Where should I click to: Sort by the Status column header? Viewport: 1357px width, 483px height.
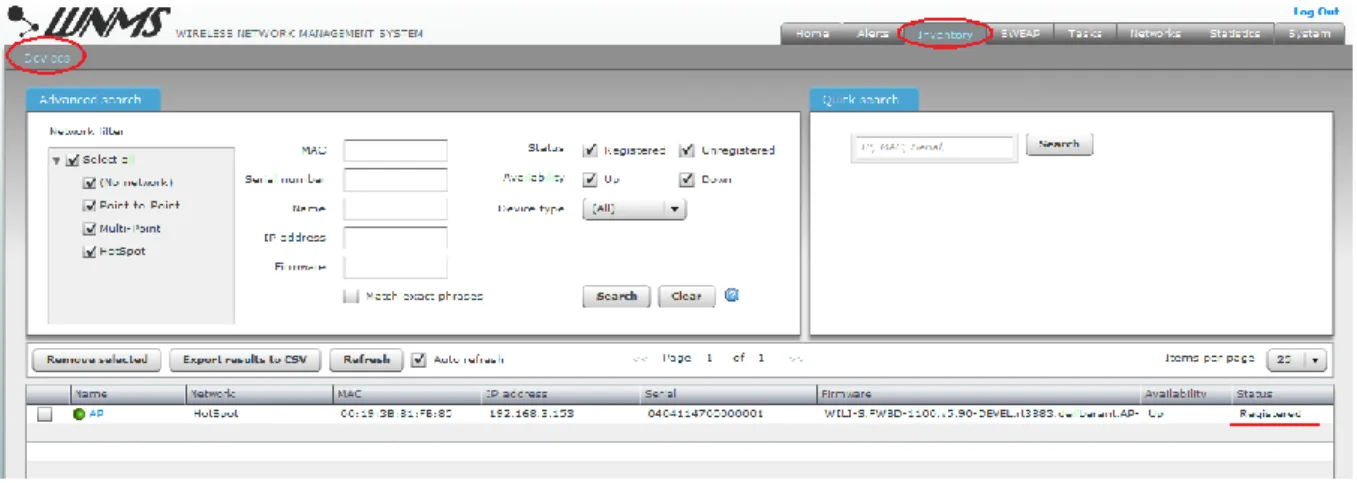point(1282,394)
